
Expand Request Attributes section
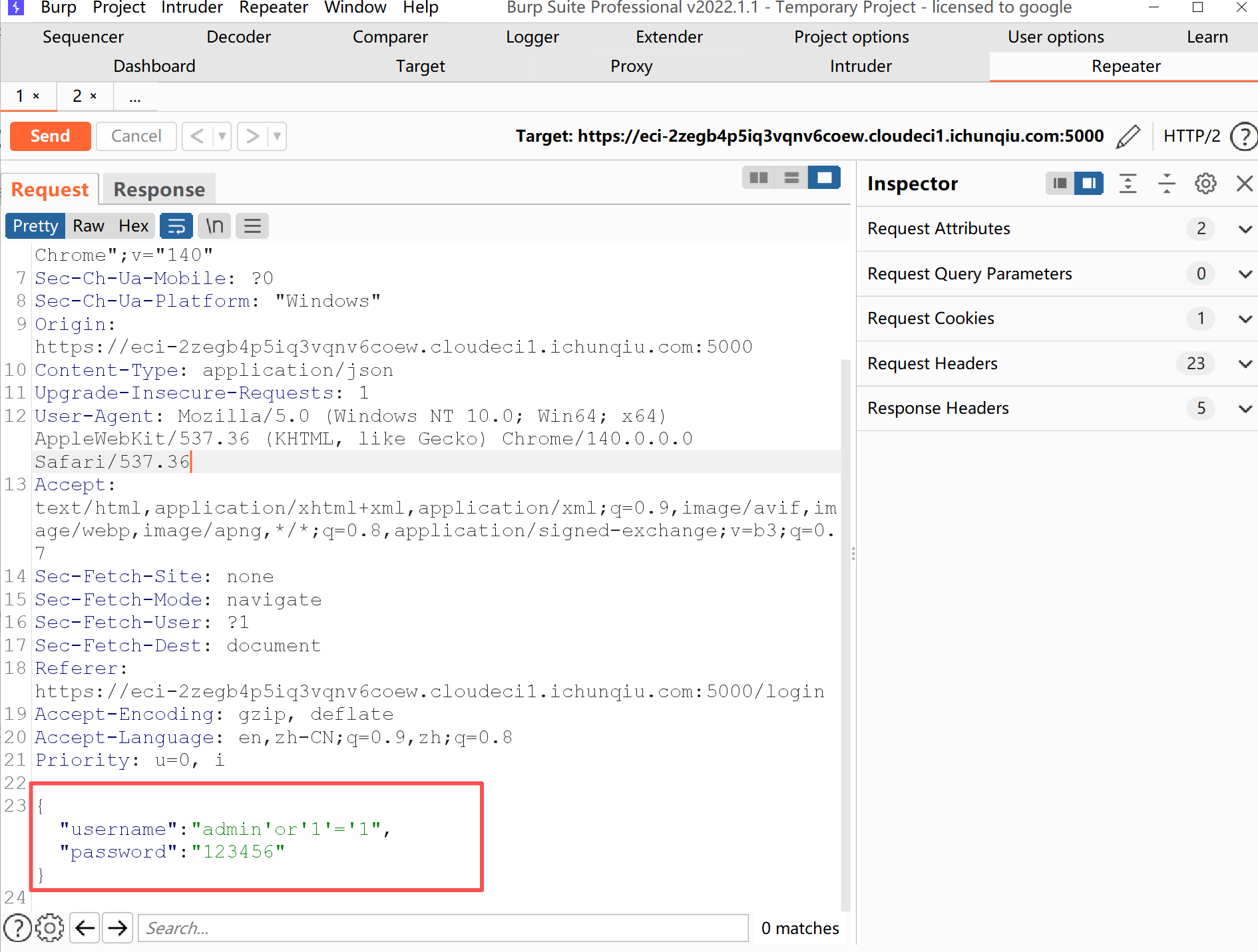[x=1245, y=229]
